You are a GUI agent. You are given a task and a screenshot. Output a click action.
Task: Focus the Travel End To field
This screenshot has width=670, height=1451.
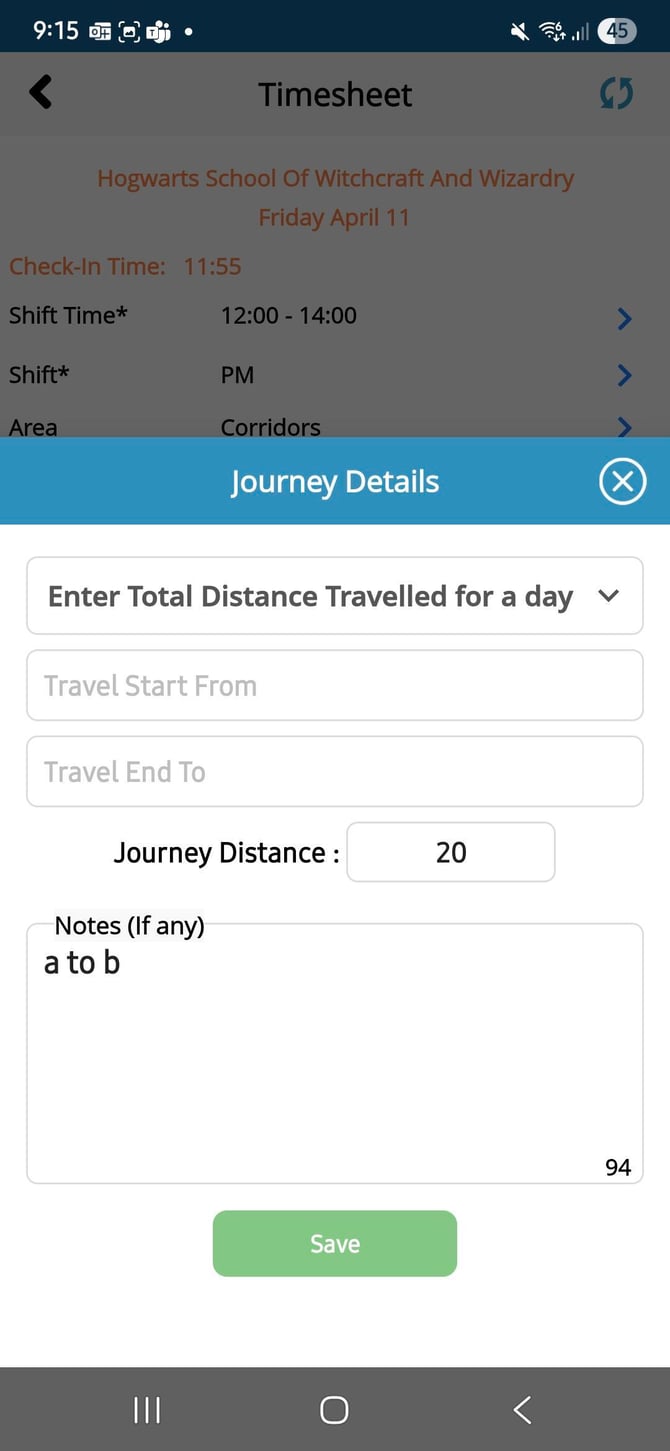click(334, 772)
